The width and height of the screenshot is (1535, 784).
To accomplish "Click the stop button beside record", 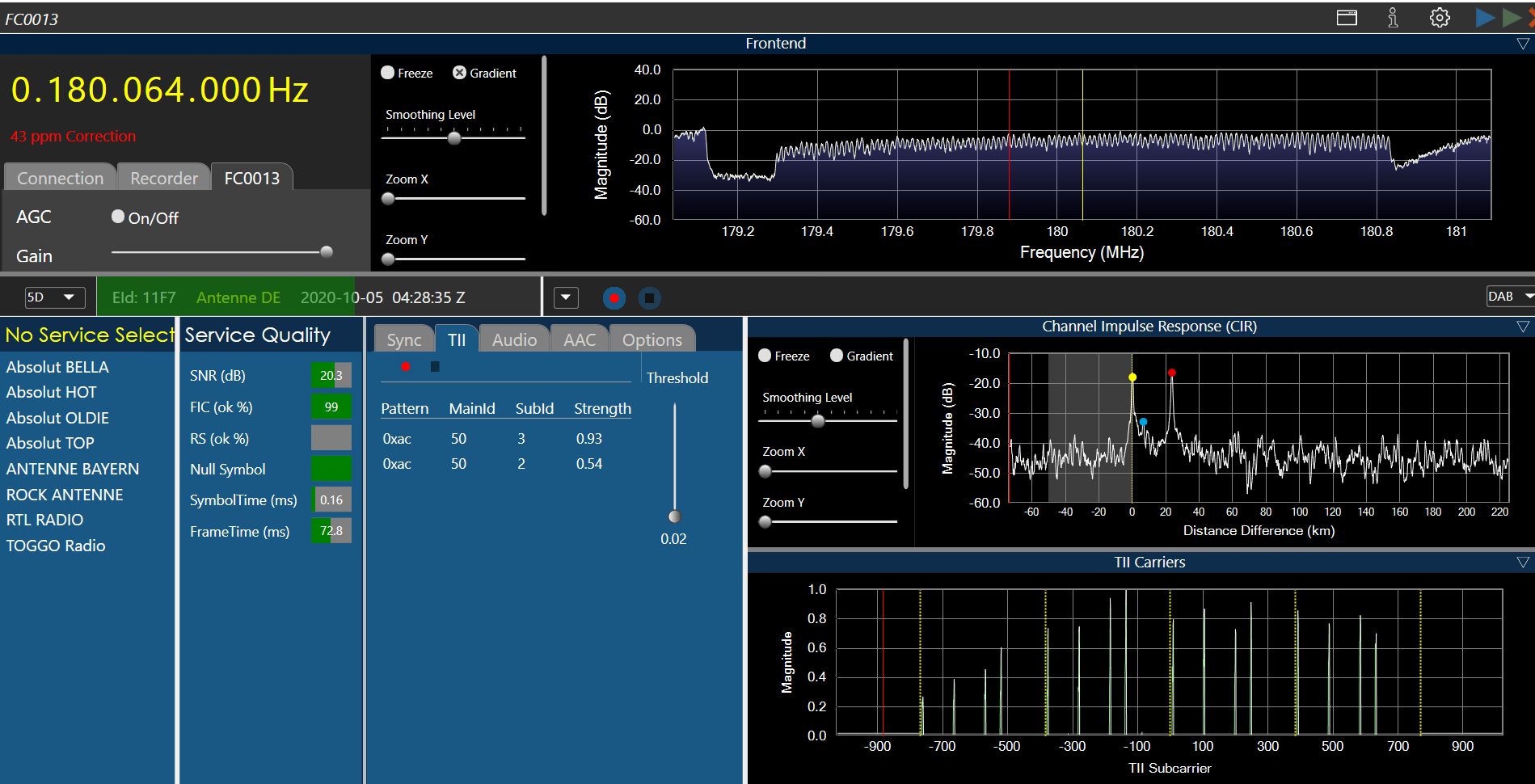I will click(x=649, y=298).
